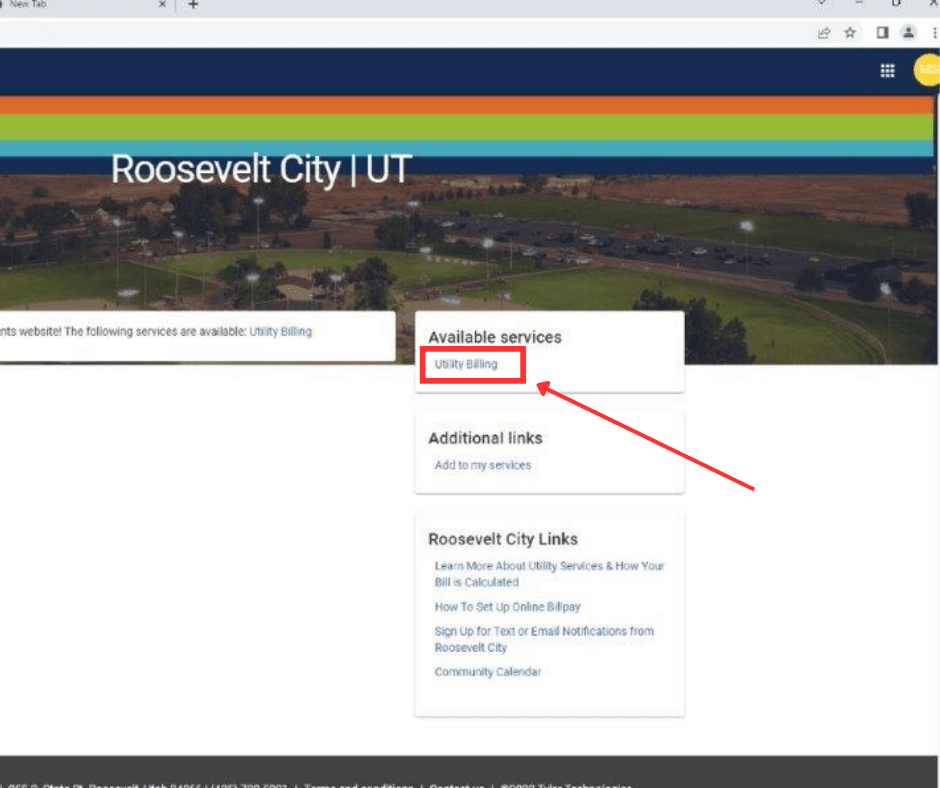This screenshot has width=940, height=788.
Task: Open How To Set Up Online Billpay
Action: (x=506, y=607)
